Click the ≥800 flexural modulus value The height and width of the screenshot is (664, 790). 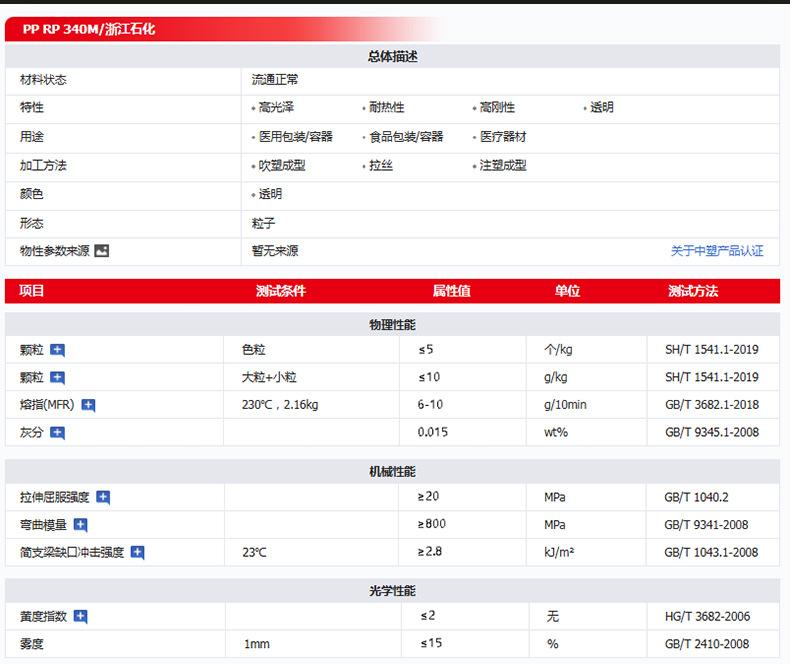pyautogui.click(x=432, y=524)
